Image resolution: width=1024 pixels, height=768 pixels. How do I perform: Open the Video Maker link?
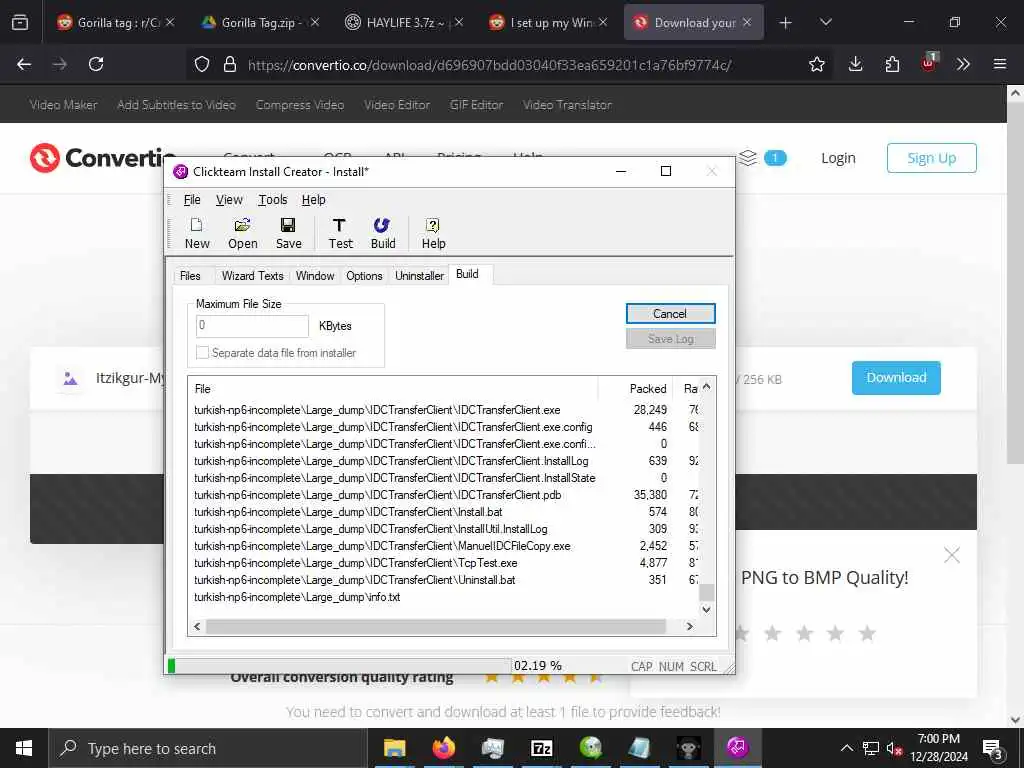point(63,104)
